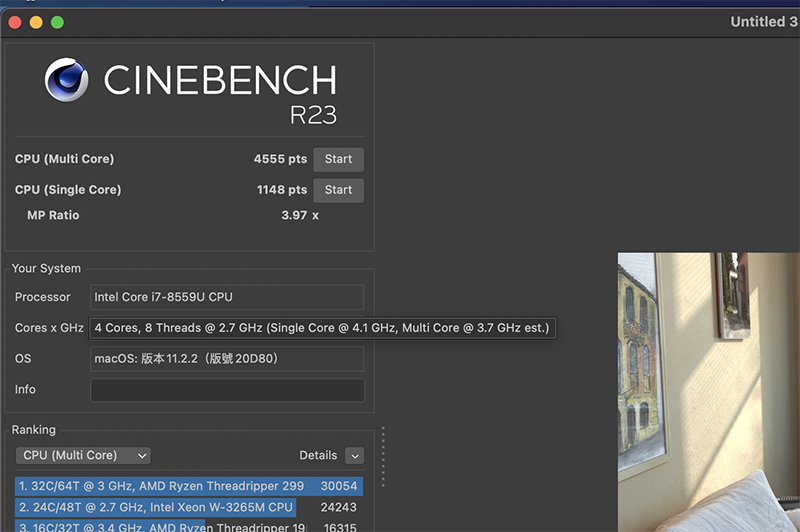Select ranking row AMD Ryzen Threadripper 30054

(189, 486)
